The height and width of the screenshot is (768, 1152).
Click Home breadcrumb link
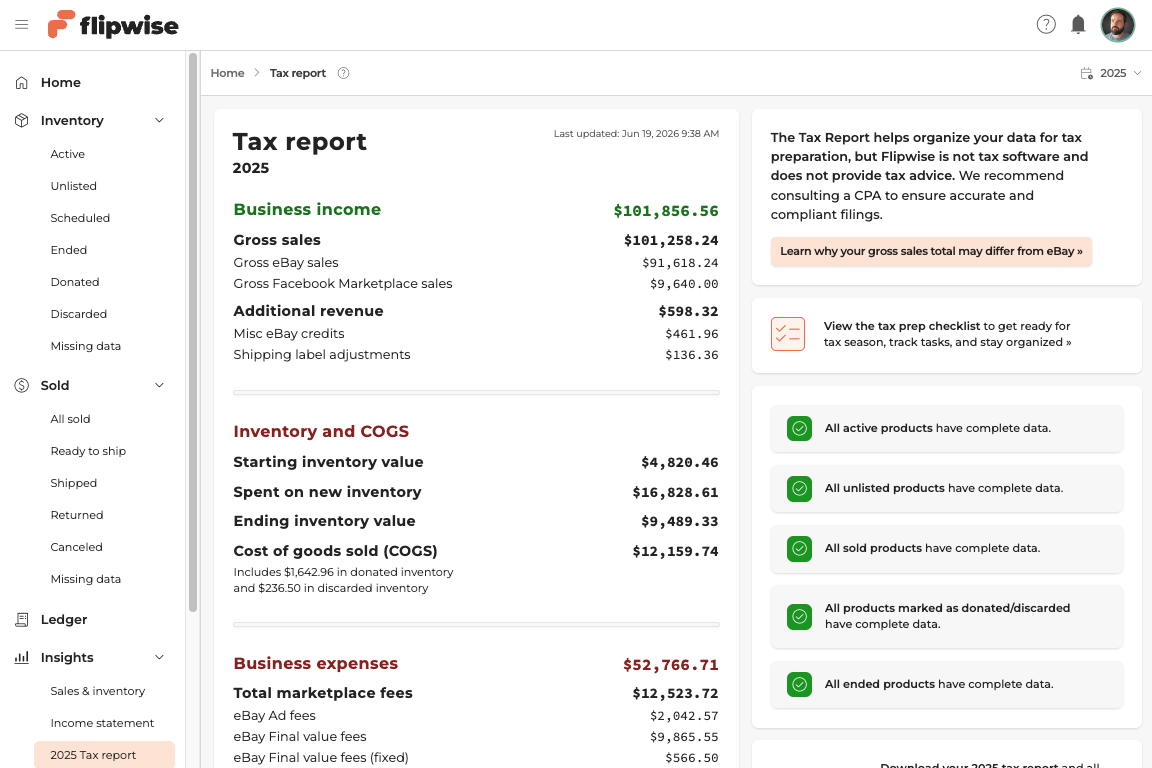pos(227,73)
